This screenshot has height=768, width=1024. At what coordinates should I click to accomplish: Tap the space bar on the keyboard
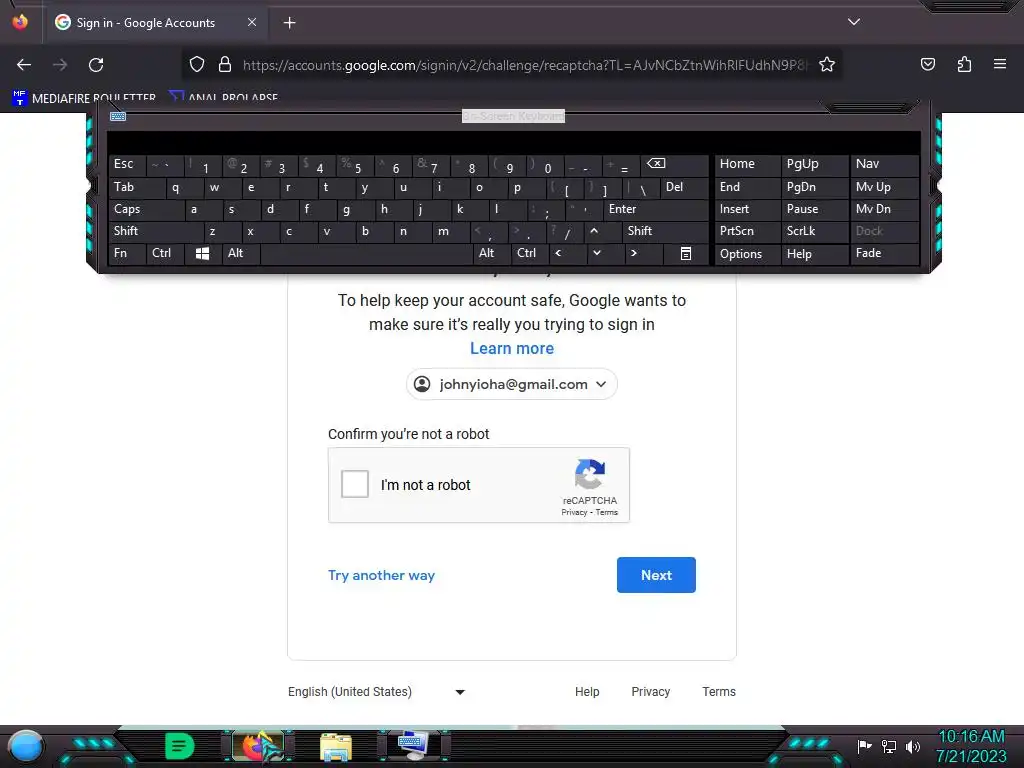click(366, 253)
